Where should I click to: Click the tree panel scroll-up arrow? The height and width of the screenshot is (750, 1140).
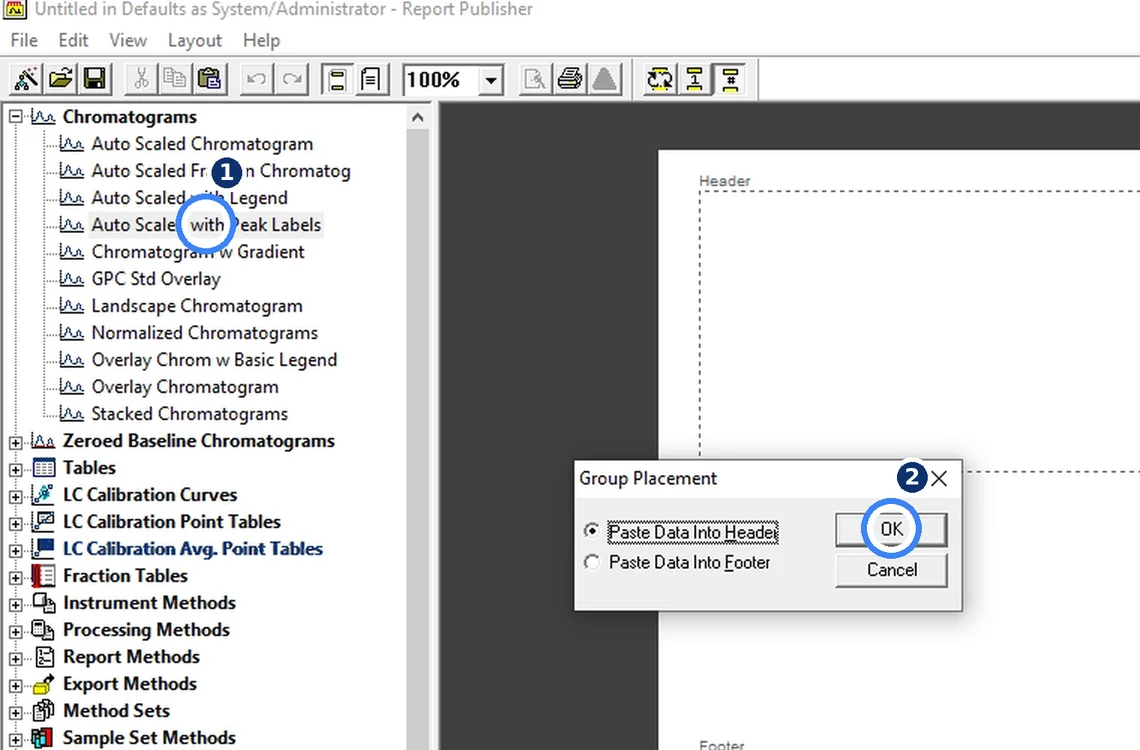(x=417, y=116)
